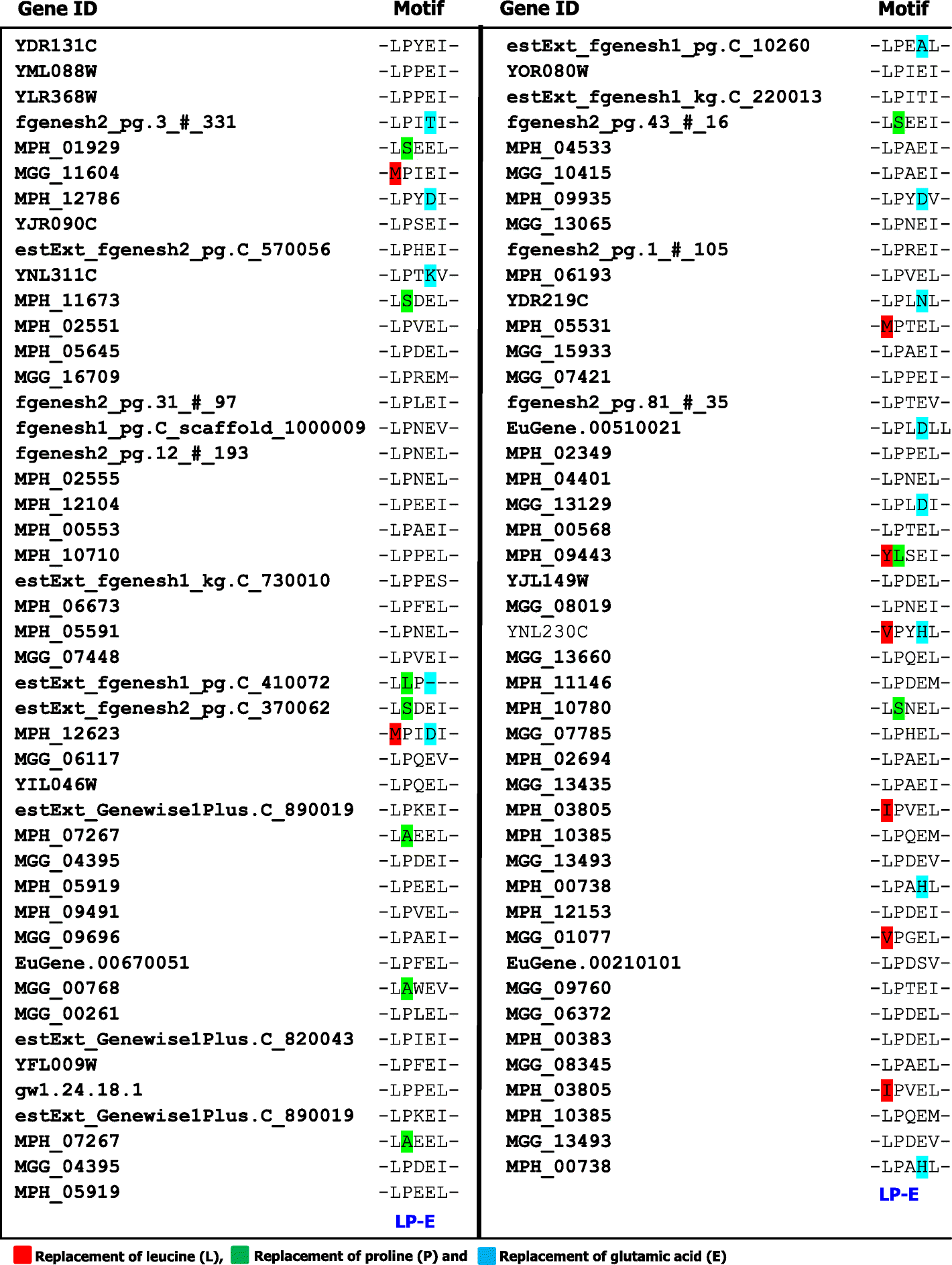
Task: Select gene ID YIL046W
Action: click(x=56, y=784)
